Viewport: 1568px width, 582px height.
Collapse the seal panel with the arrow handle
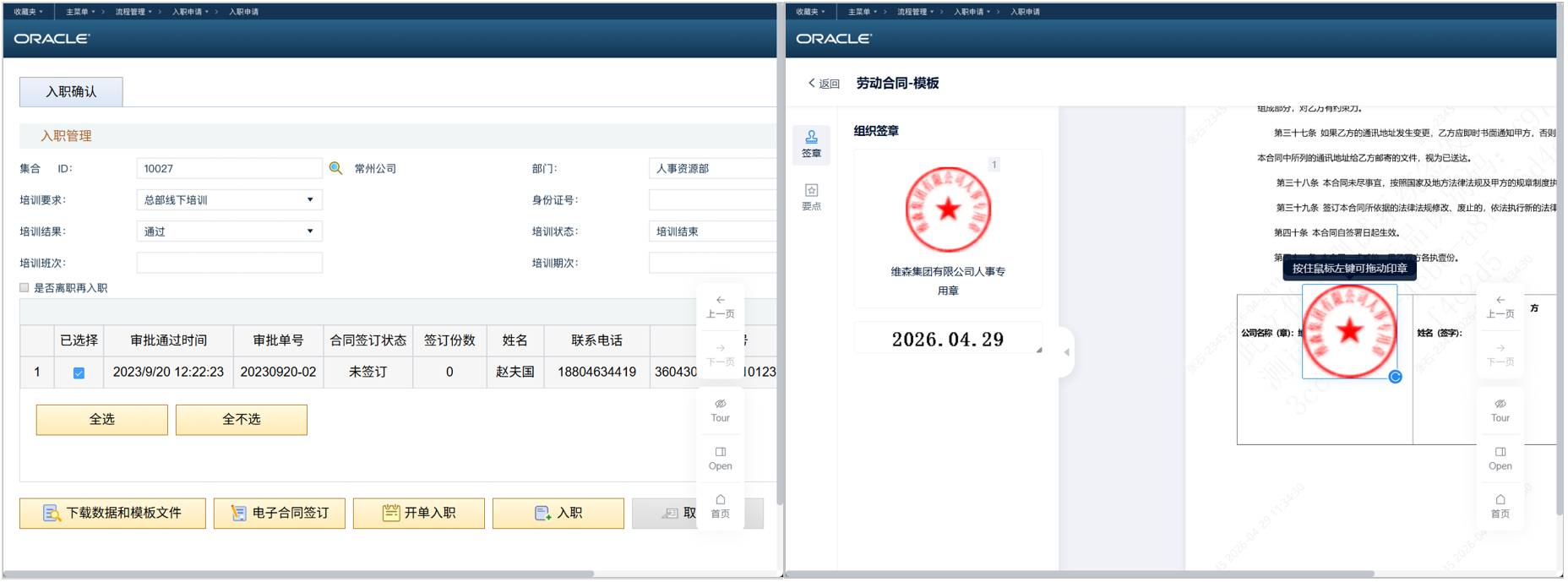1066,352
